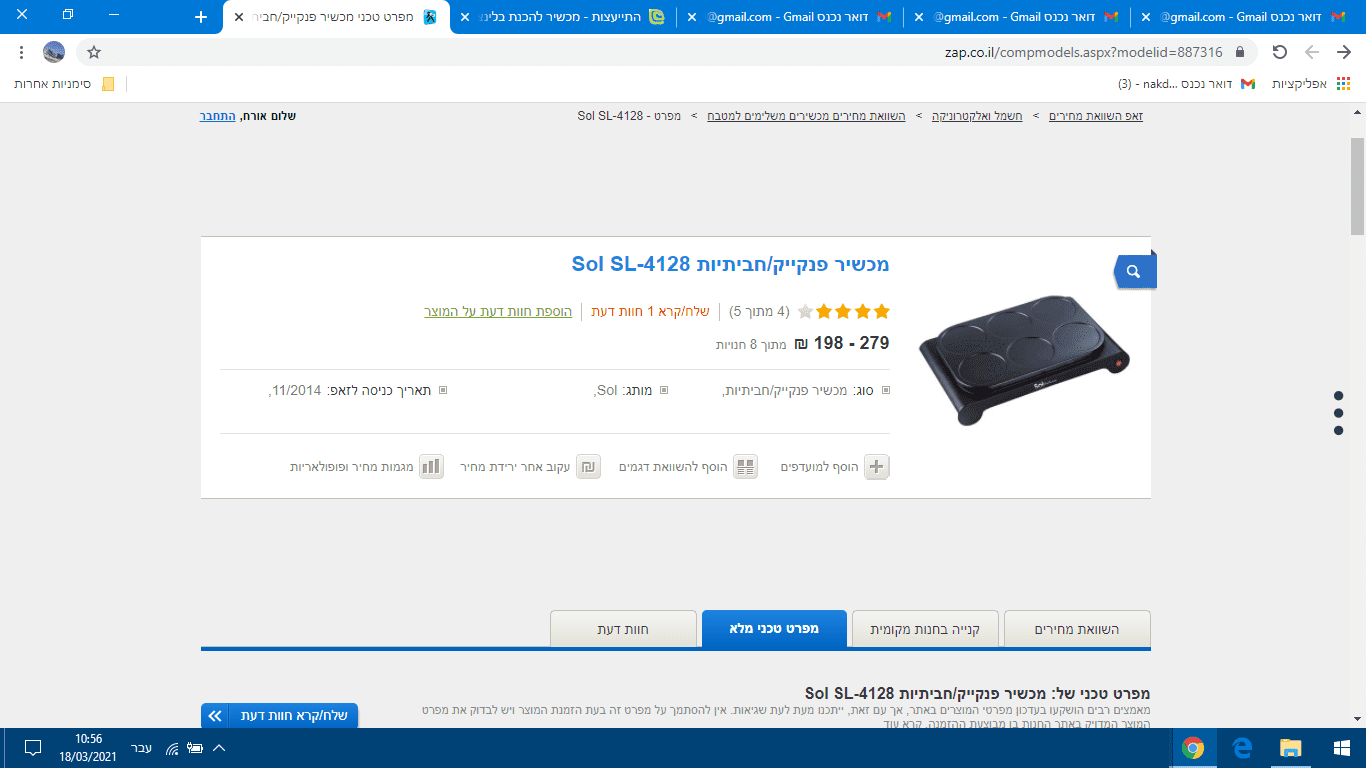Open the Chrome profile avatar

pyautogui.click(x=55, y=52)
